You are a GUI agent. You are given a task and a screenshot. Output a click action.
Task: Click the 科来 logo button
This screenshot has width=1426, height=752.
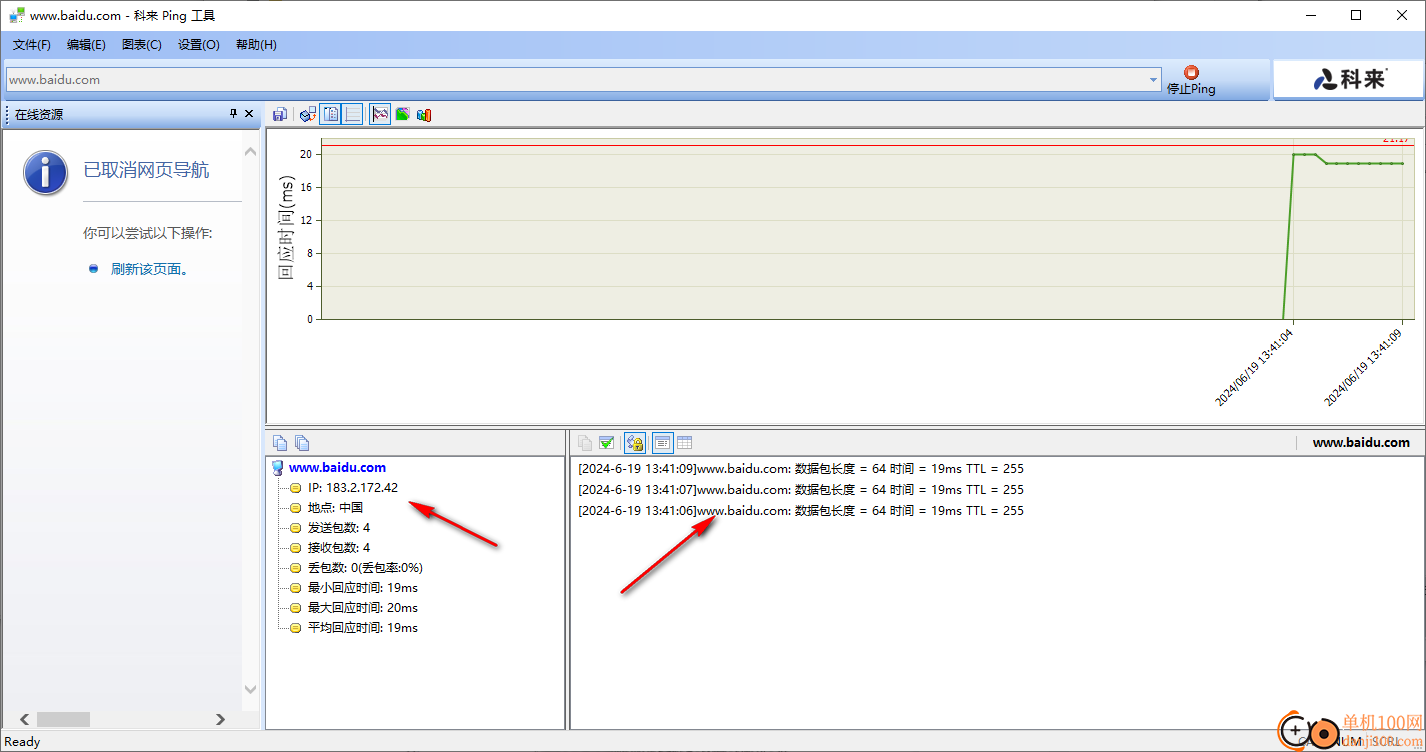pos(1348,80)
